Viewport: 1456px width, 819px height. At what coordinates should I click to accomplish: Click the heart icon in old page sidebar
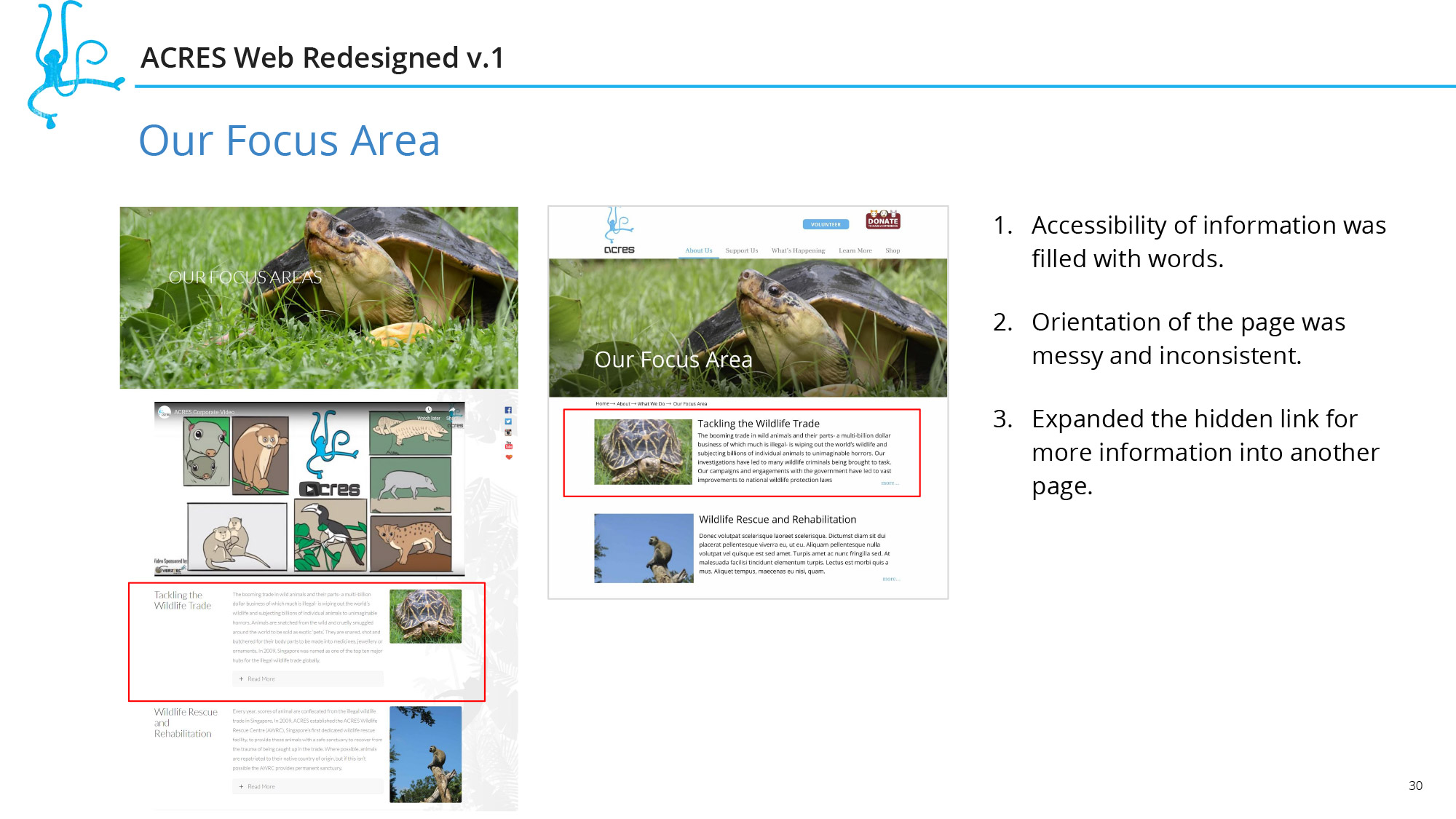[x=508, y=457]
